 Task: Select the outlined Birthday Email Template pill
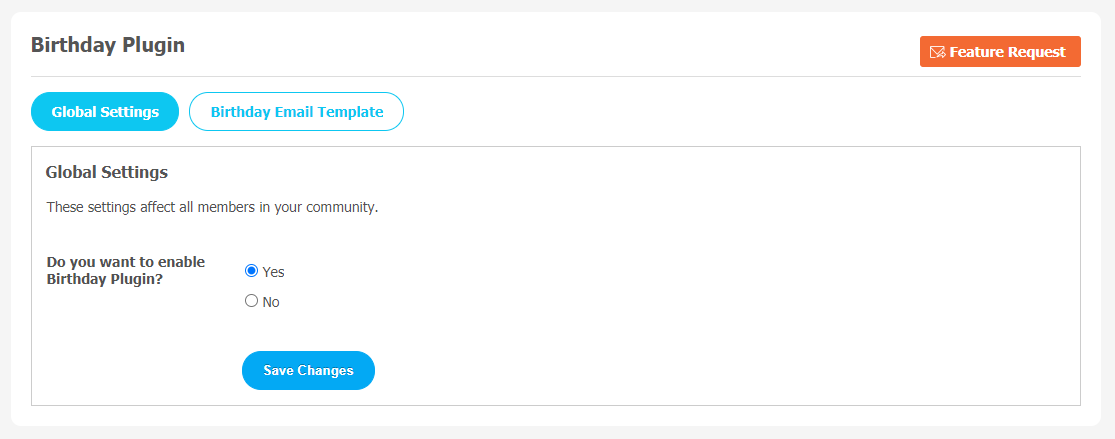tap(297, 112)
